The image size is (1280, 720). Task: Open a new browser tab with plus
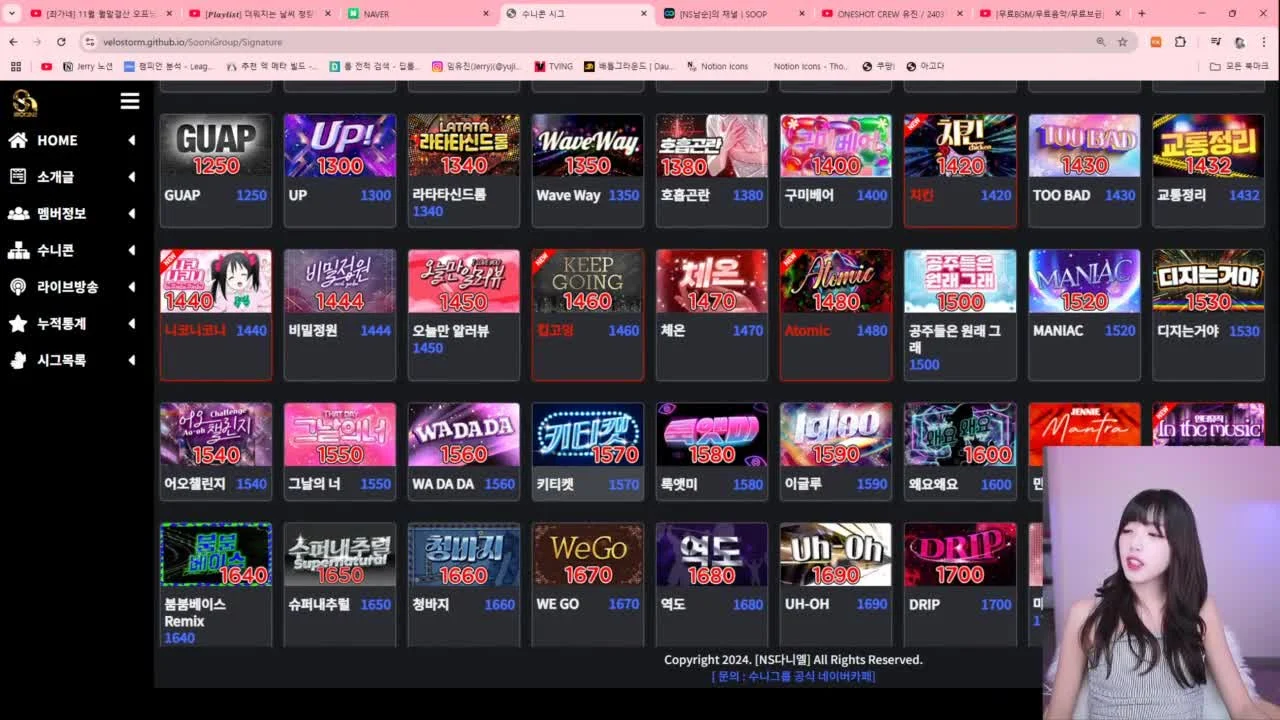tap(1141, 14)
